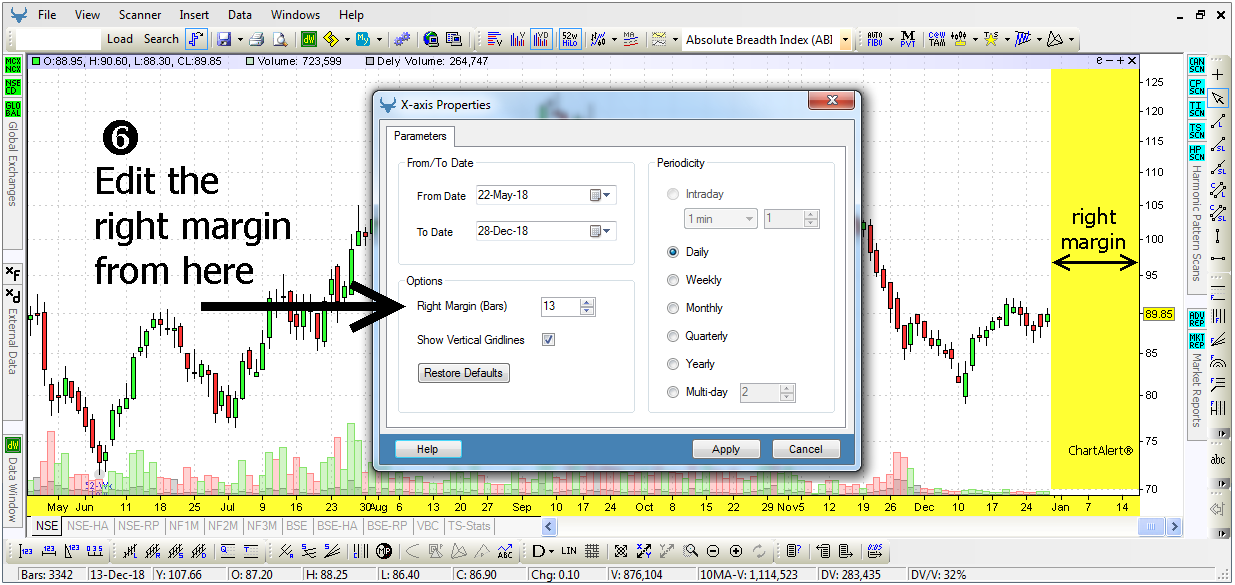1235x585 pixels.
Task: Click the 52w Hi/Lo toolbar icon
Action: point(569,39)
